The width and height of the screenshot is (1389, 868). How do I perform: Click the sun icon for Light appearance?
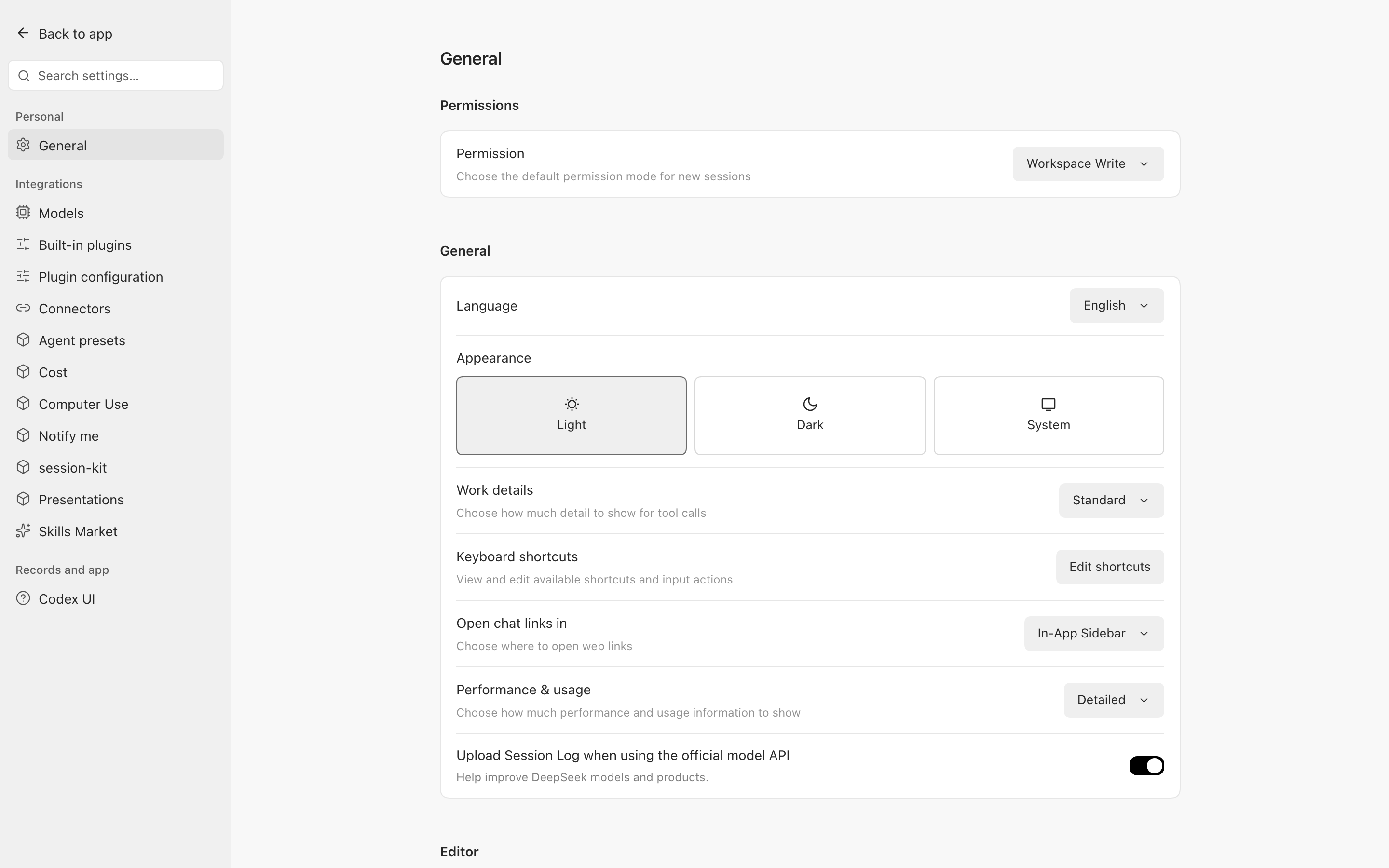(572, 404)
